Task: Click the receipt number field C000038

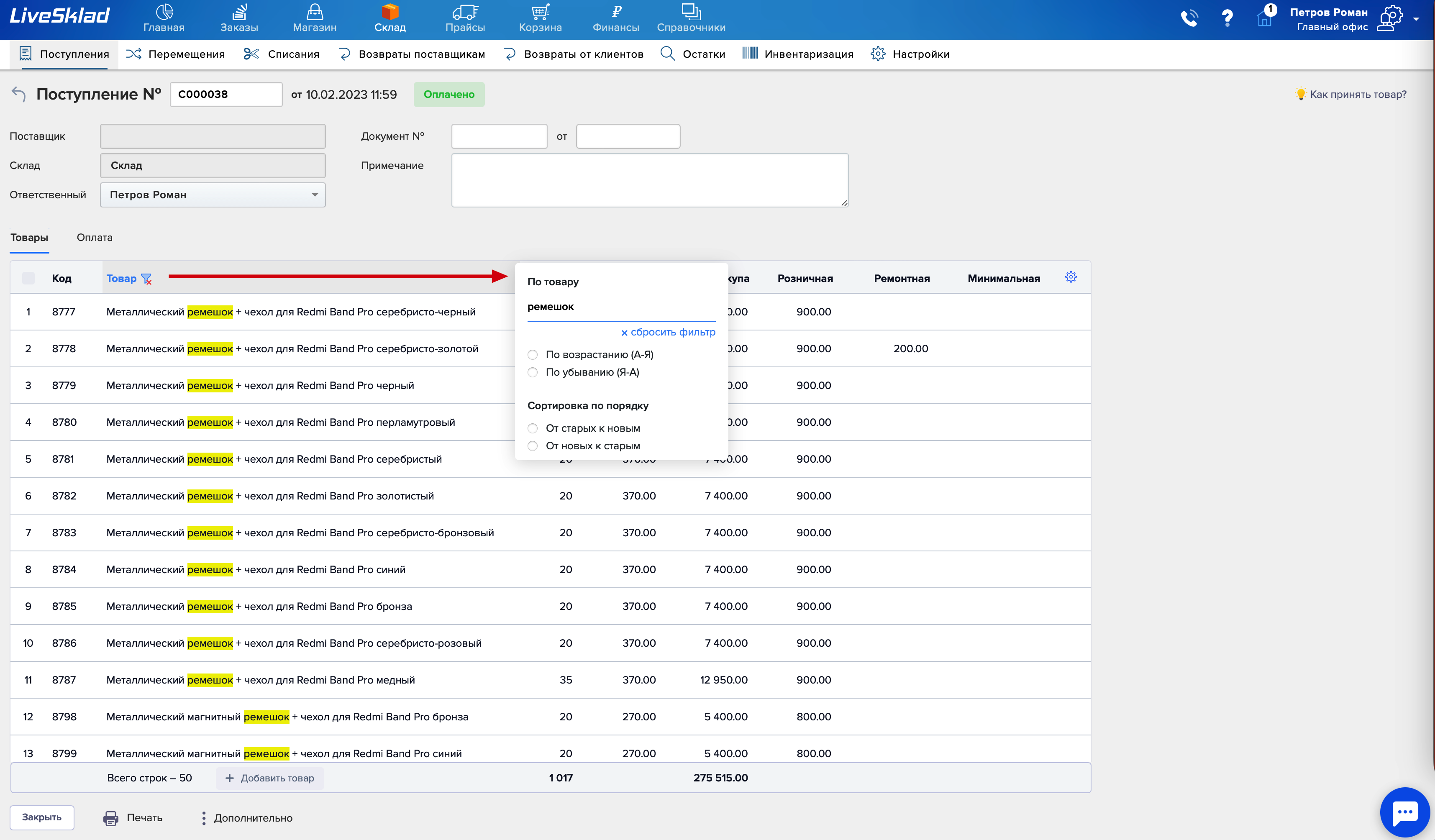Action: (225, 94)
